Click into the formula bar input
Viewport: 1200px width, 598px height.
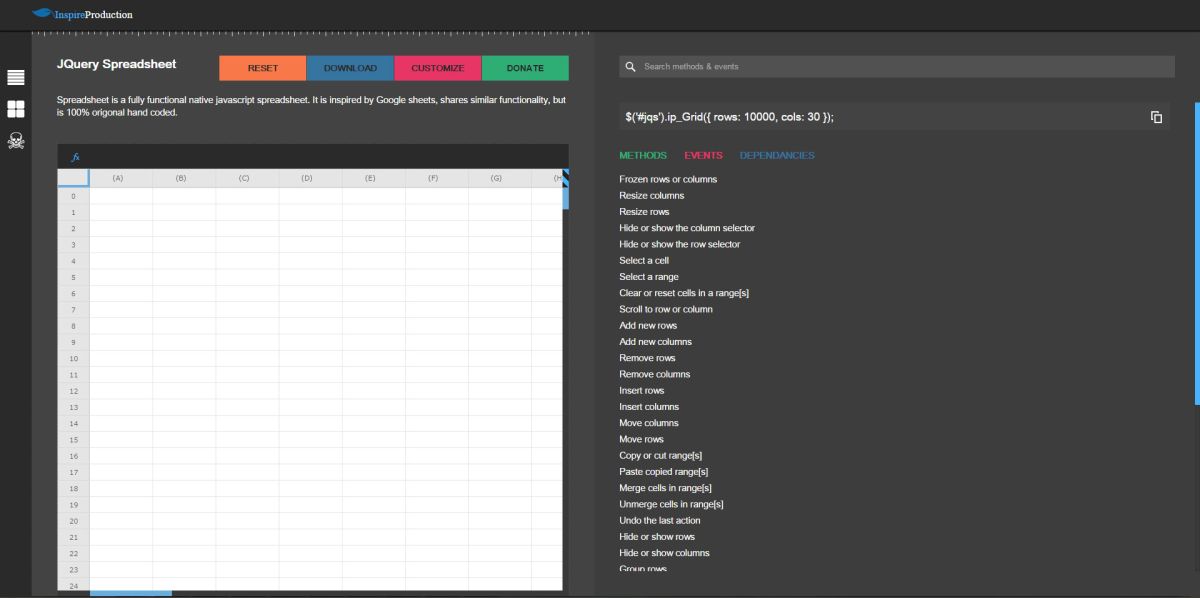click(x=325, y=157)
